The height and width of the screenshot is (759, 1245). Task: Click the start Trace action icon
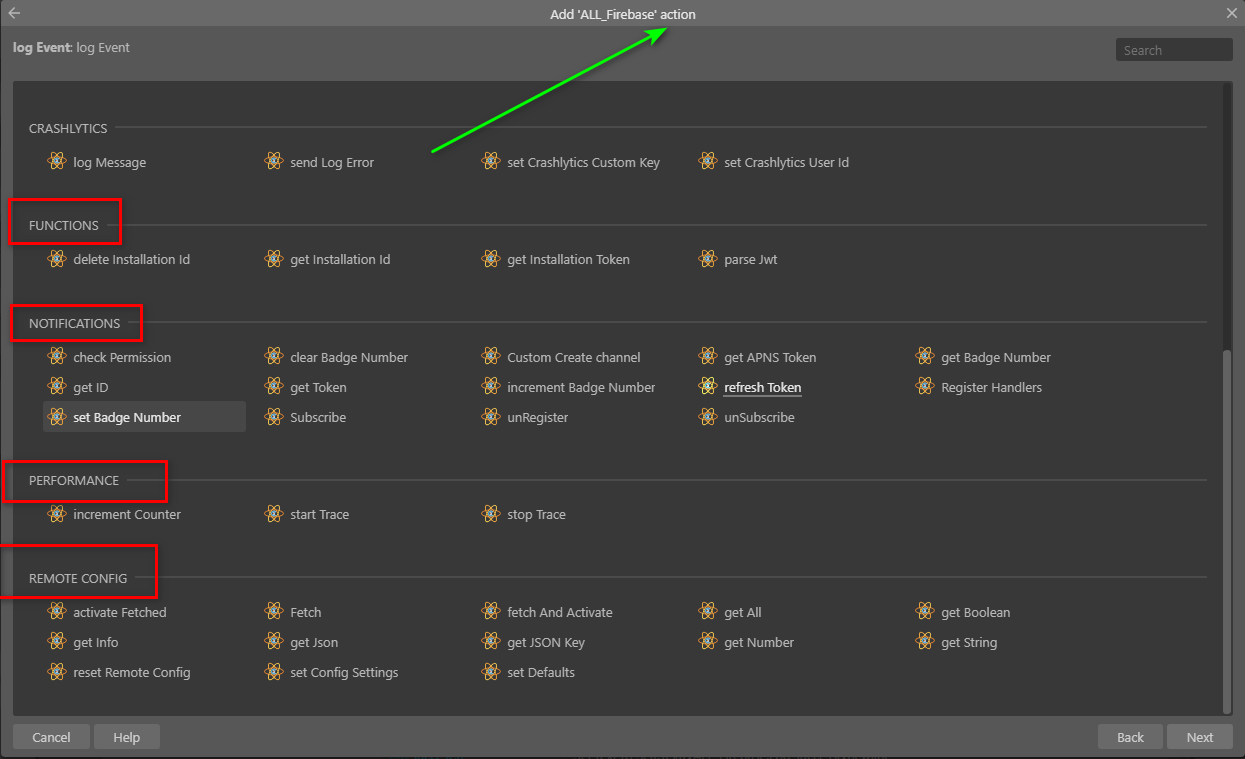(274, 513)
